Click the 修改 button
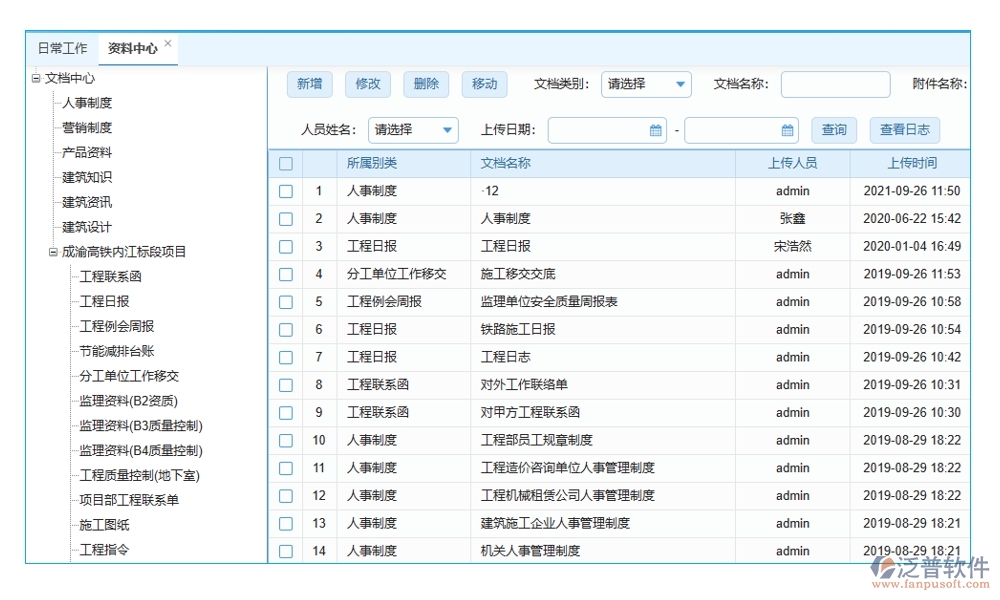 pos(367,84)
